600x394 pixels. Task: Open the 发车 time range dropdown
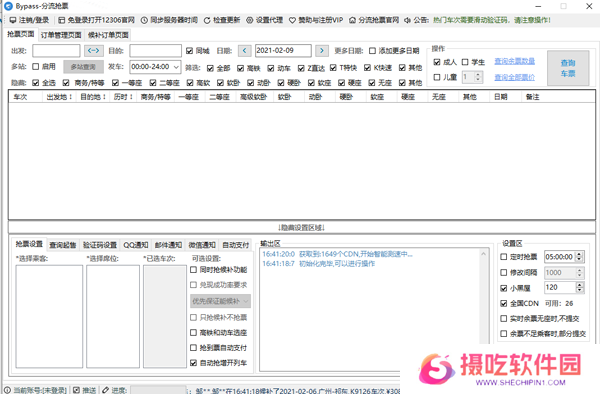[x=176, y=67]
